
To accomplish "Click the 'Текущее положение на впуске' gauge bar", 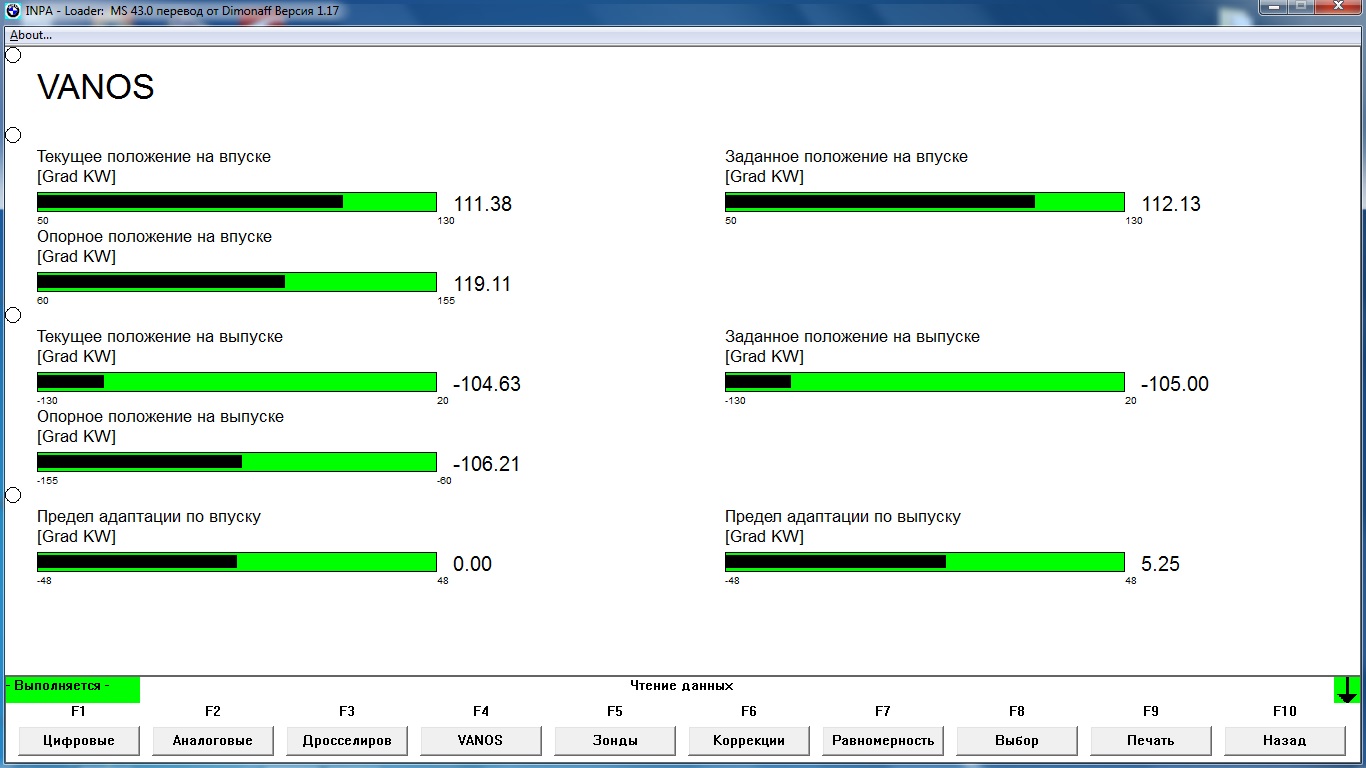I will click(237, 202).
